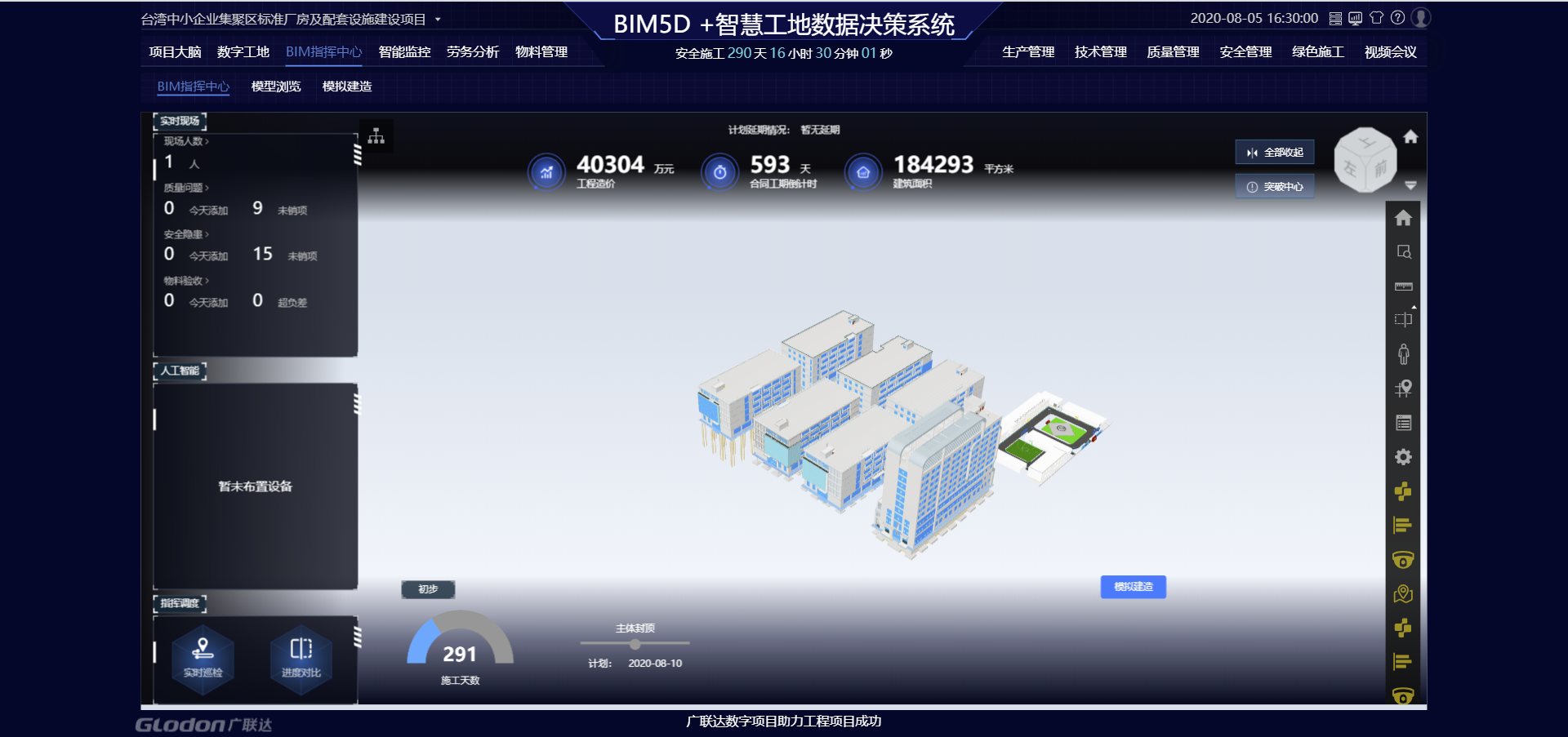This screenshot has height=737, width=1568.
Task: Open the 绿色施工 tab
Action: 1318,52
